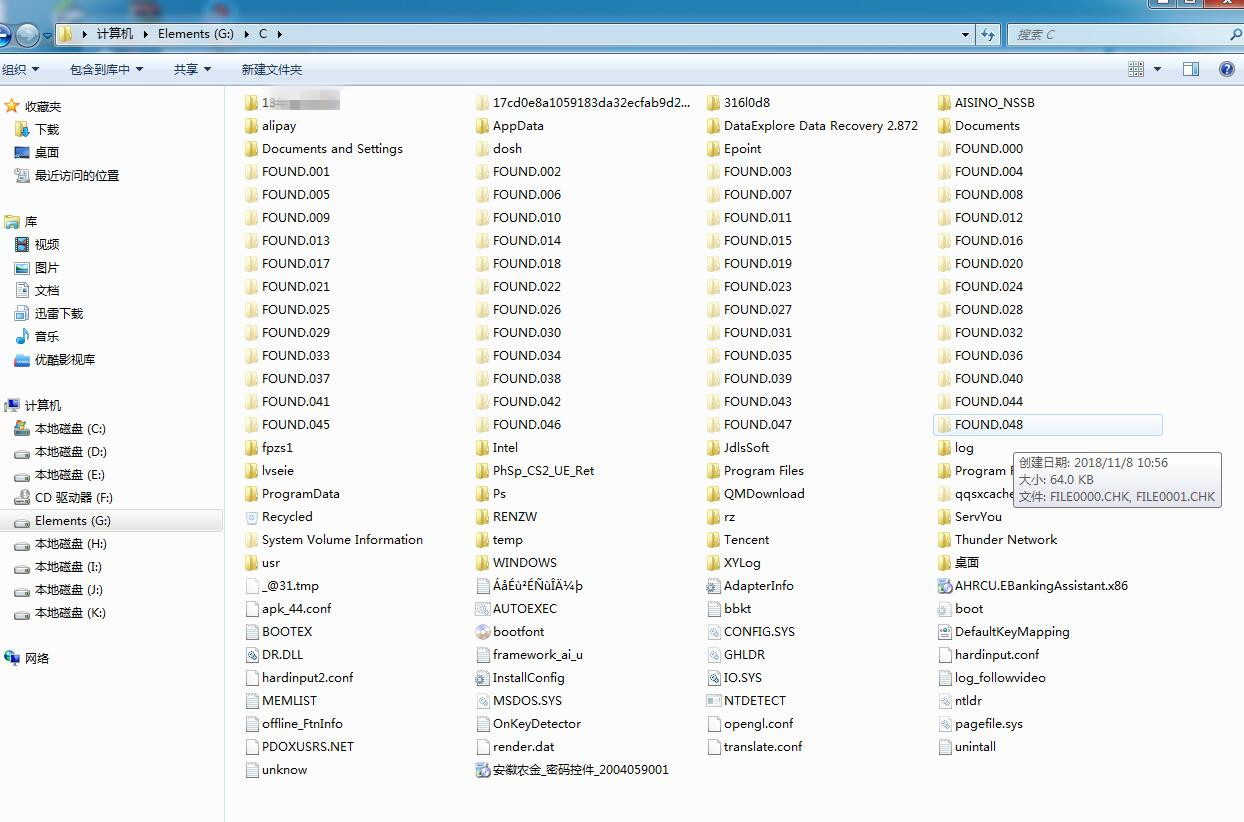Click Elements (G:) in the address breadcrumb

pos(195,34)
